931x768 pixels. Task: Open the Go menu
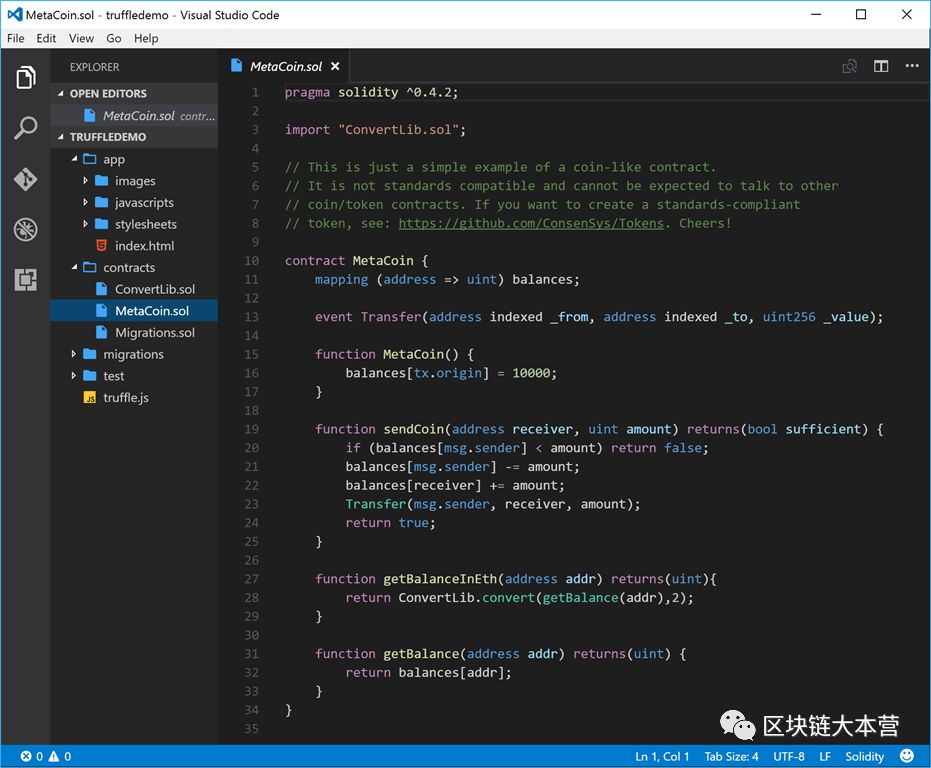[x=113, y=38]
